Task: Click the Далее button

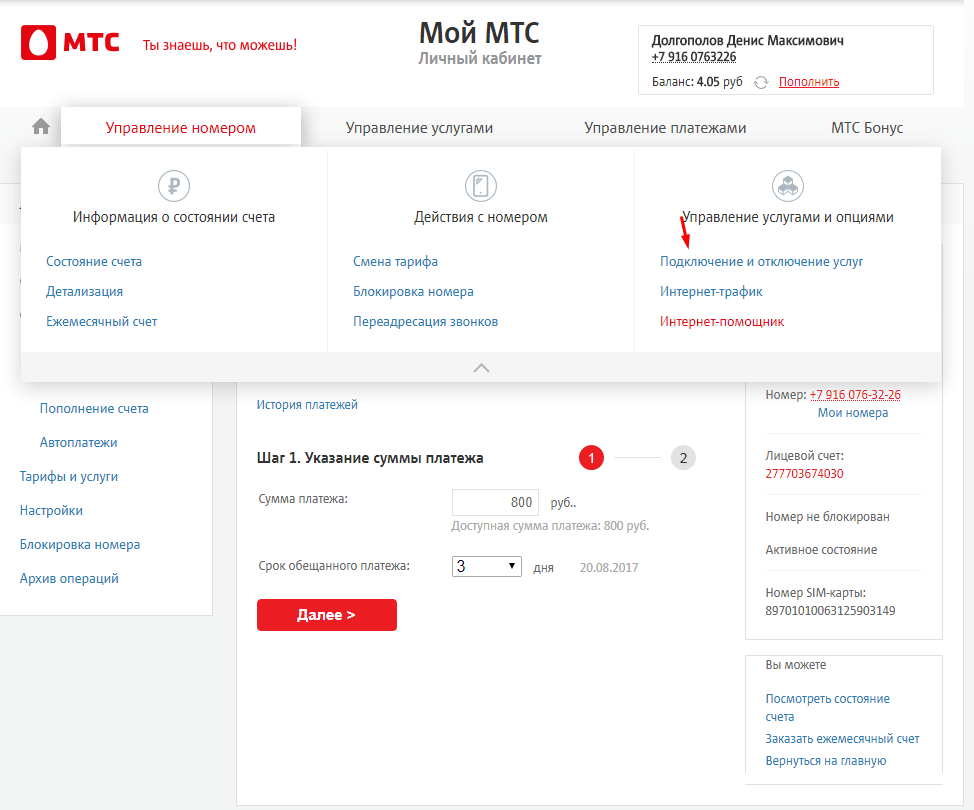Action: (x=327, y=615)
